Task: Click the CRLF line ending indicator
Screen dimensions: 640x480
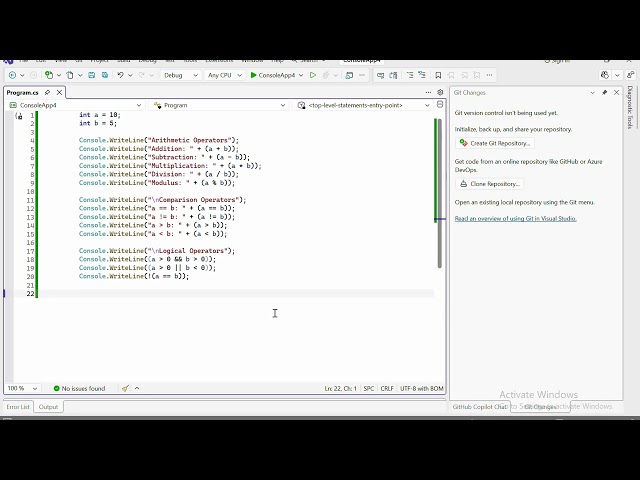Action: (x=387, y=389)
